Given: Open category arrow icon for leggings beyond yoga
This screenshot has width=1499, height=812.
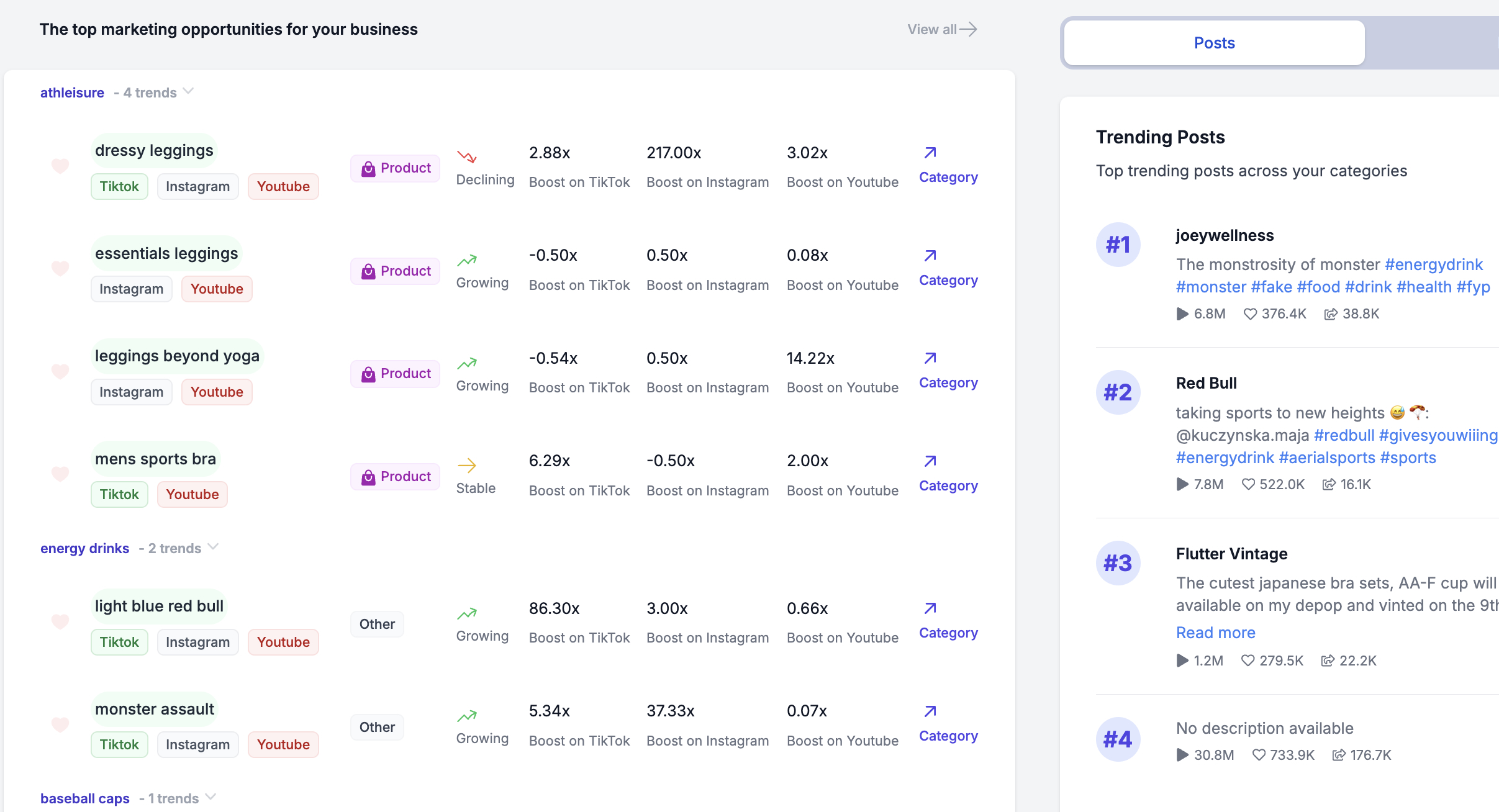Looking at the screenshot, I should tap(930, 358).
